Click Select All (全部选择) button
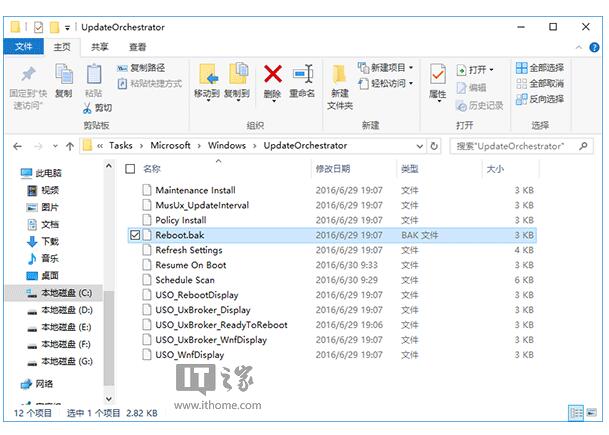 pos(540,68)
